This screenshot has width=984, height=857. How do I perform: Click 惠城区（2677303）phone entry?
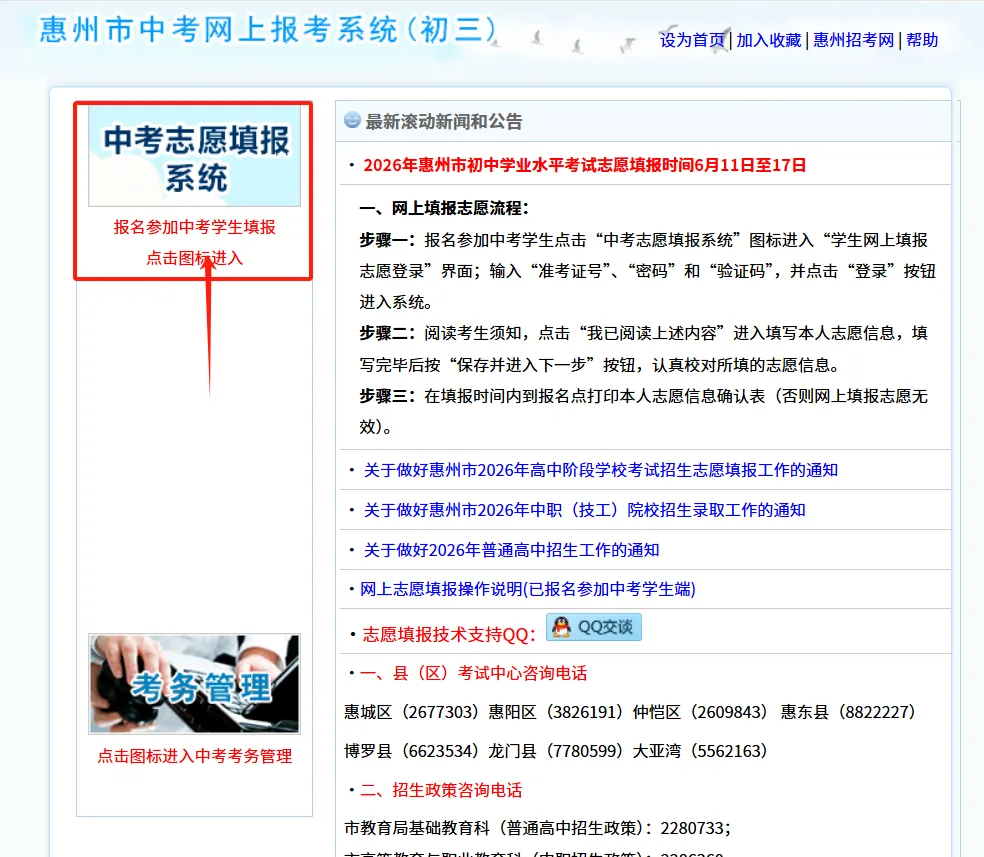point(411,712)
